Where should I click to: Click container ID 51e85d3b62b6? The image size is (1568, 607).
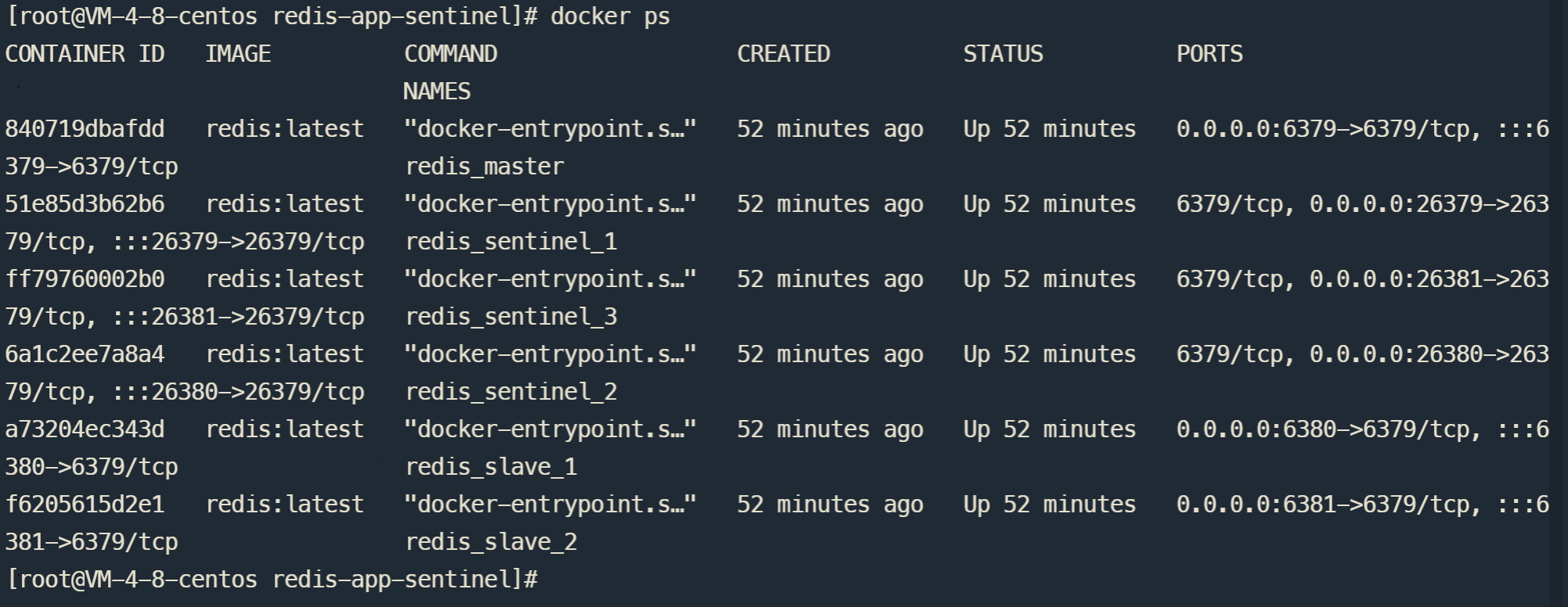point(85,204)
